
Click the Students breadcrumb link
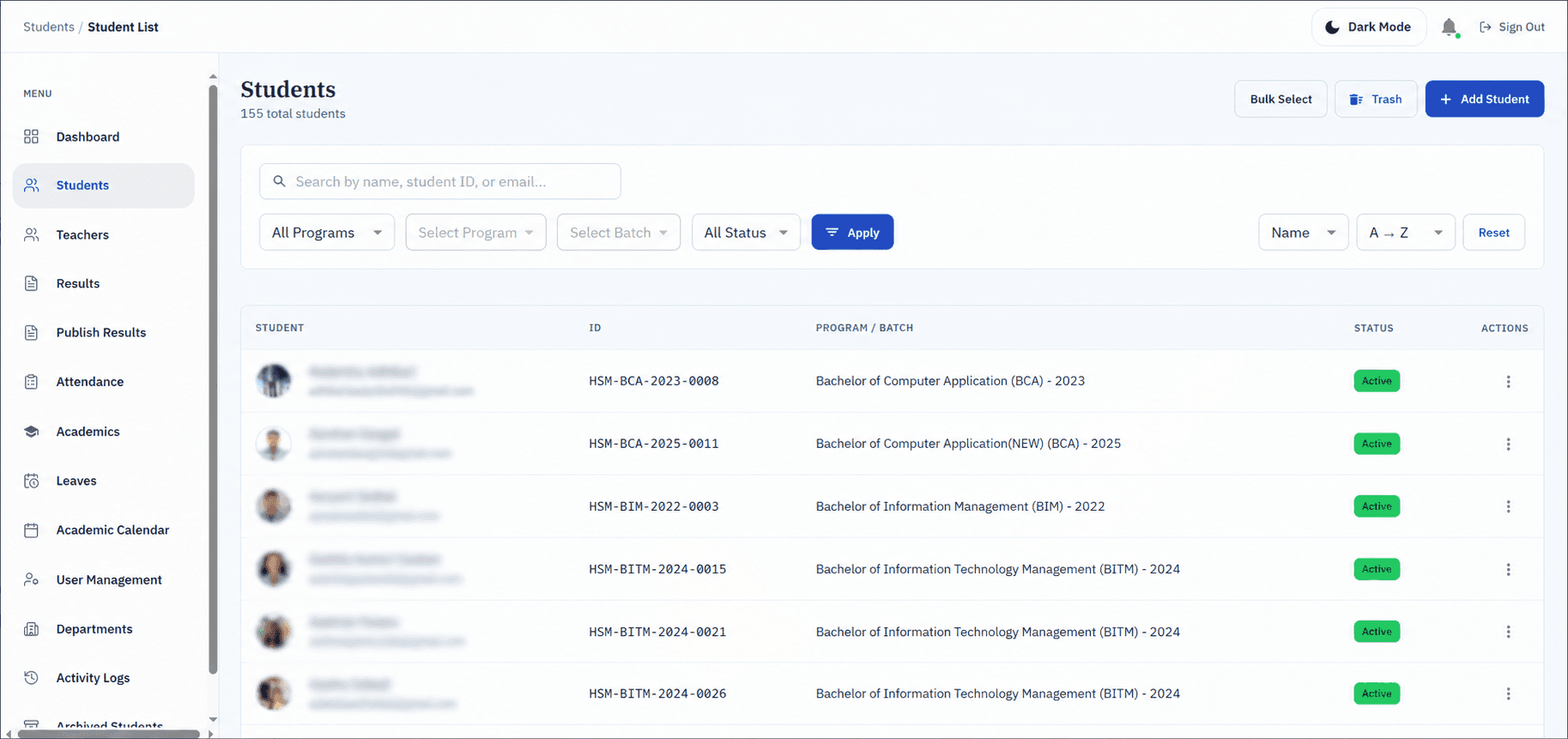pyautogui.click(x=49, y=27)
